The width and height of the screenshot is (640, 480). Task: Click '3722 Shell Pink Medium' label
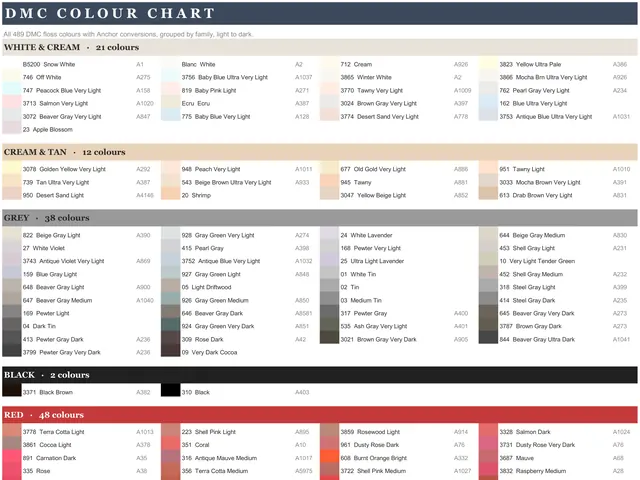373,471
